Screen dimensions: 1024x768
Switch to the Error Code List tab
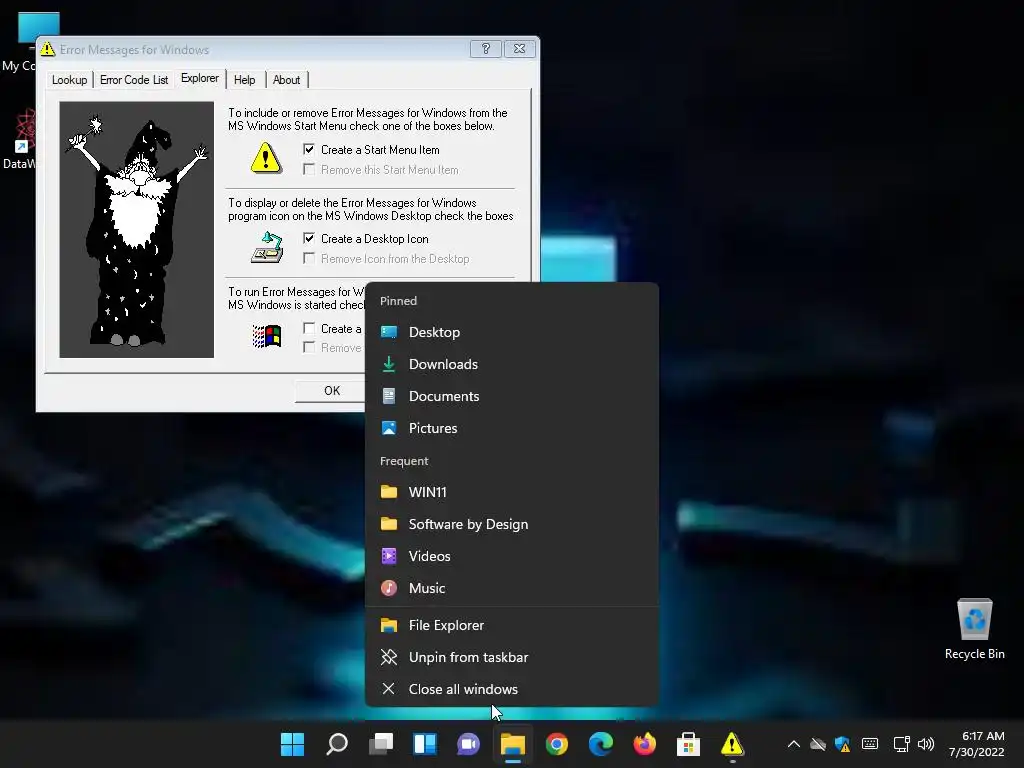(134, 80)
